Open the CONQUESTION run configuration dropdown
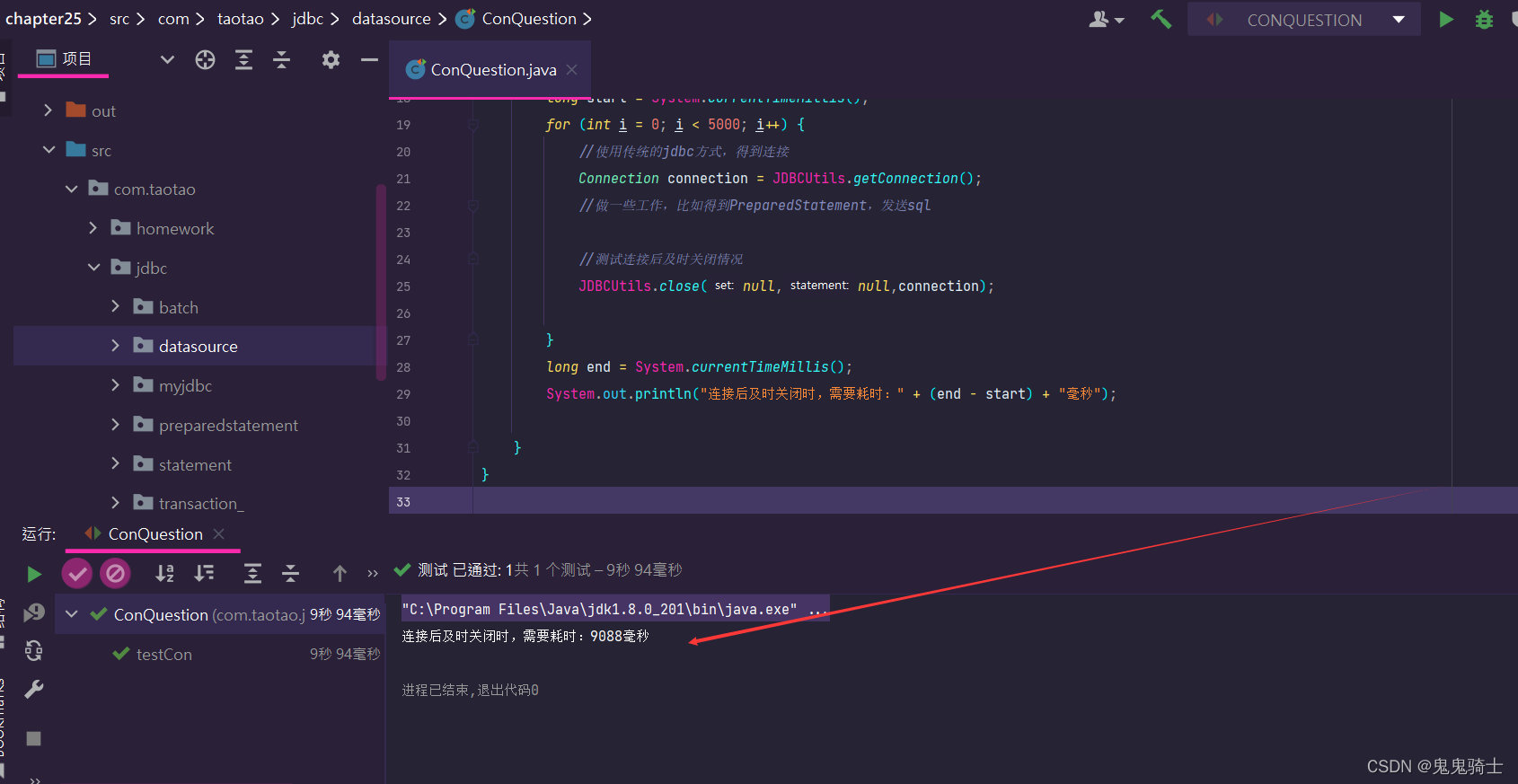1518x784 pixels. click(1304, 19)
